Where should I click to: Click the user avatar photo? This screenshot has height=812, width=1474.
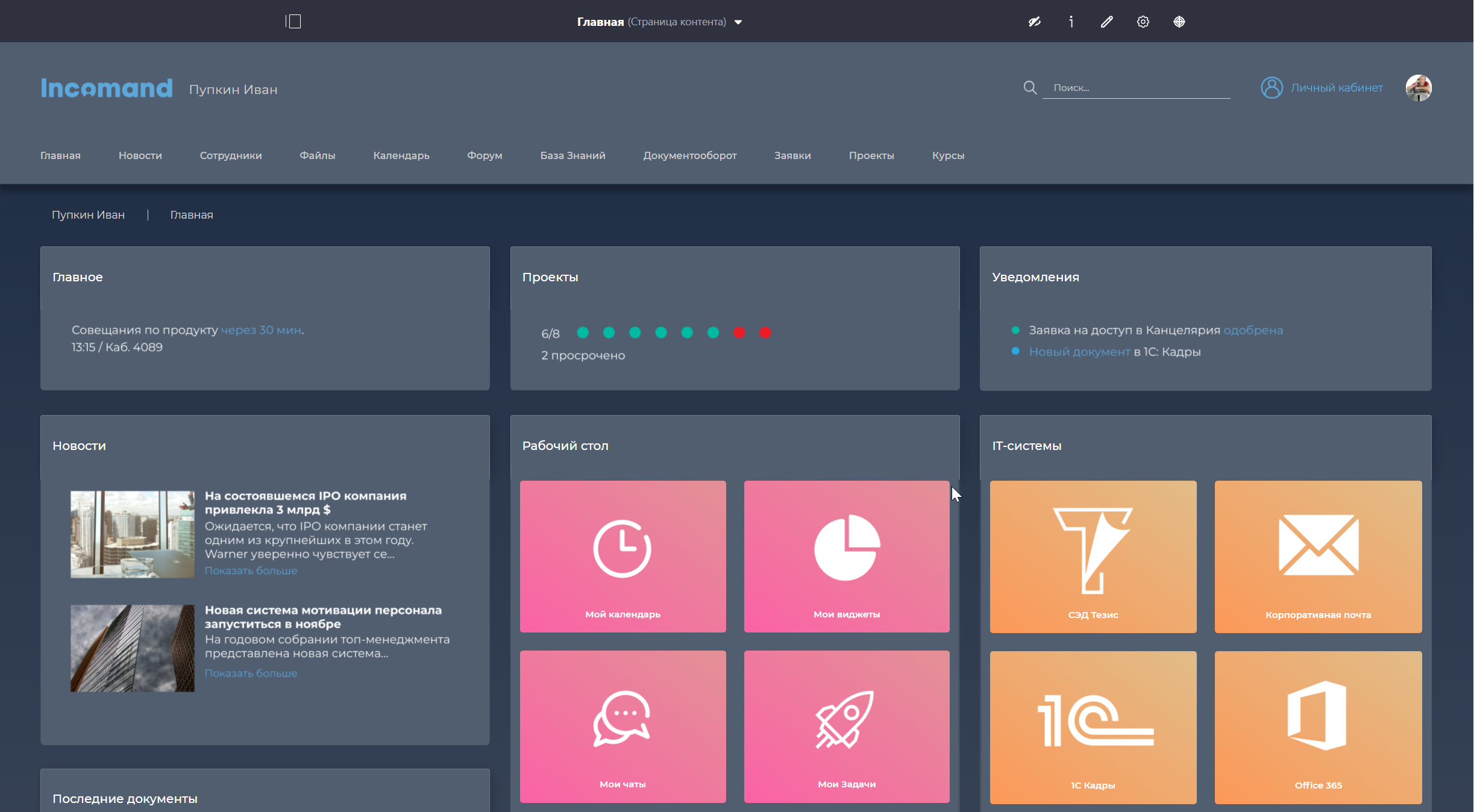[1418, 88]
